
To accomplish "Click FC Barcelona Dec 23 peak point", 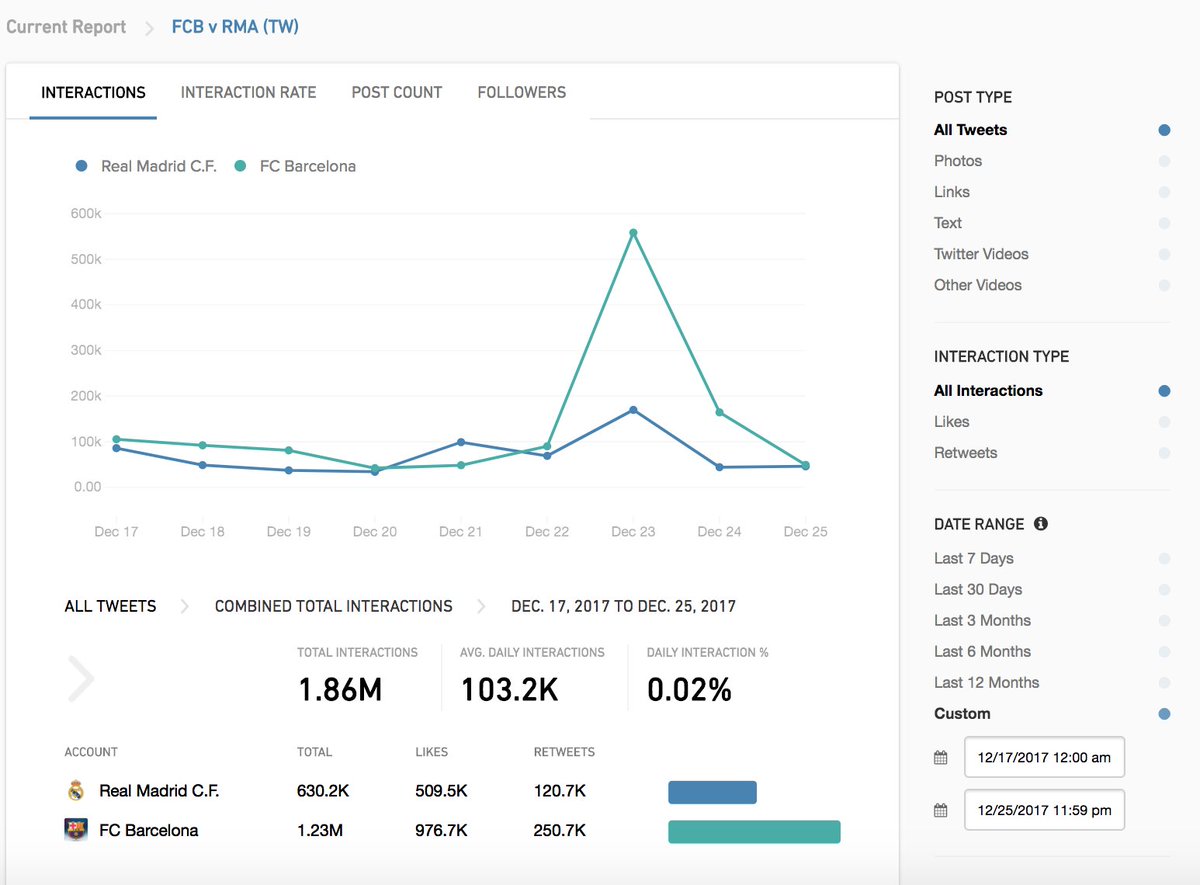I will pyautogui.click(x=633, y=233).
